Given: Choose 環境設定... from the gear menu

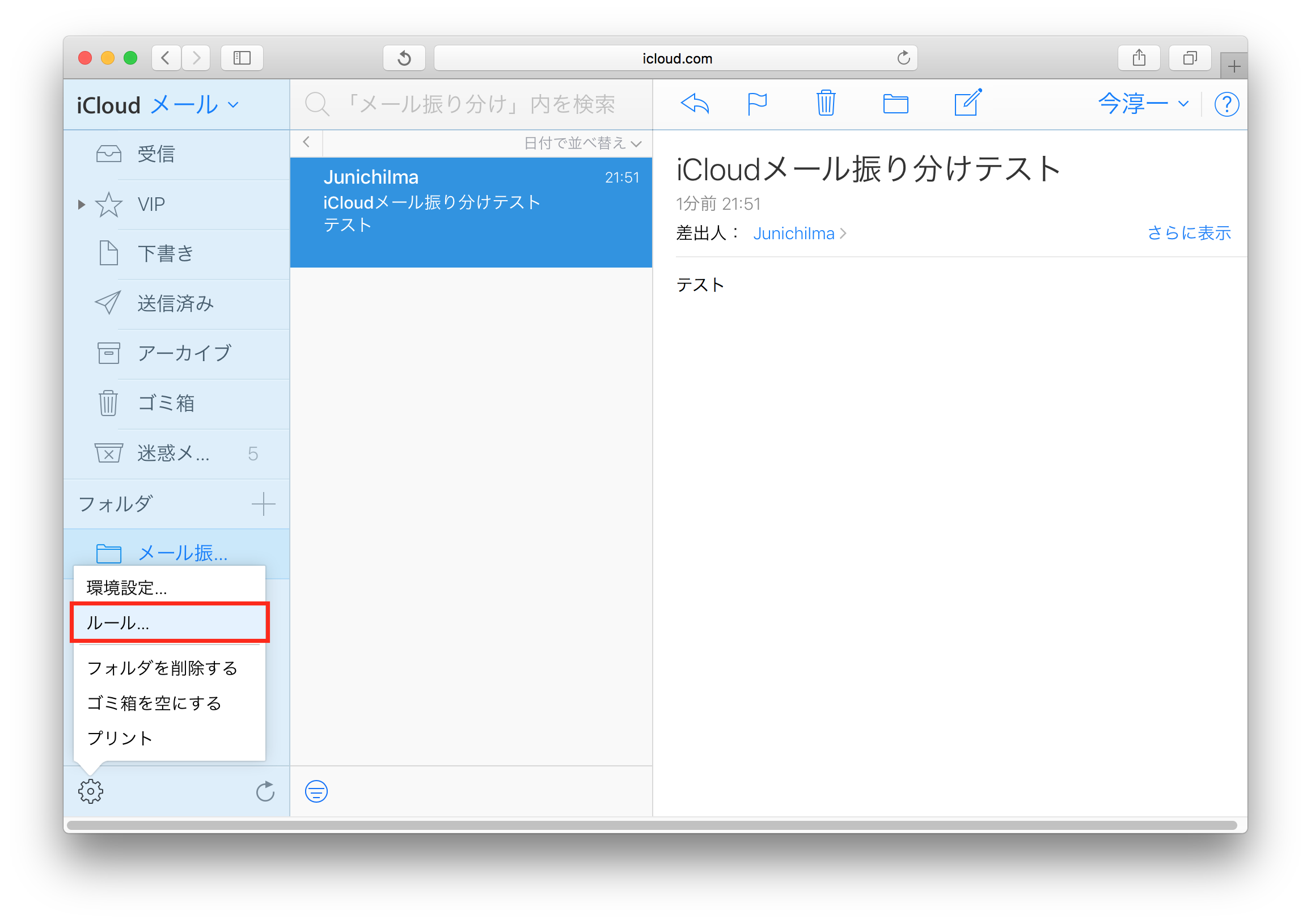Looking at the screenshot, I should click(170, 587).
